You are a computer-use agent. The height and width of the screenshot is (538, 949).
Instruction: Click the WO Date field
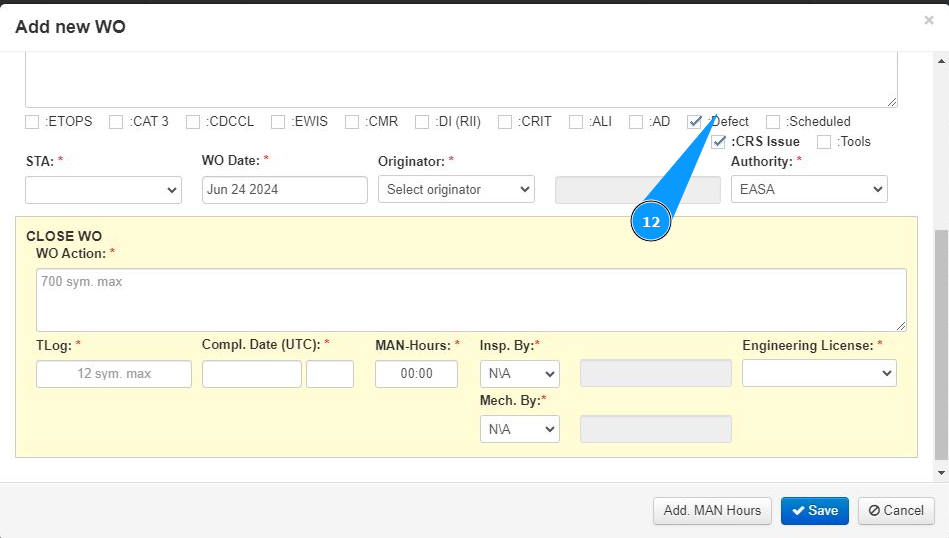[285, 190]
